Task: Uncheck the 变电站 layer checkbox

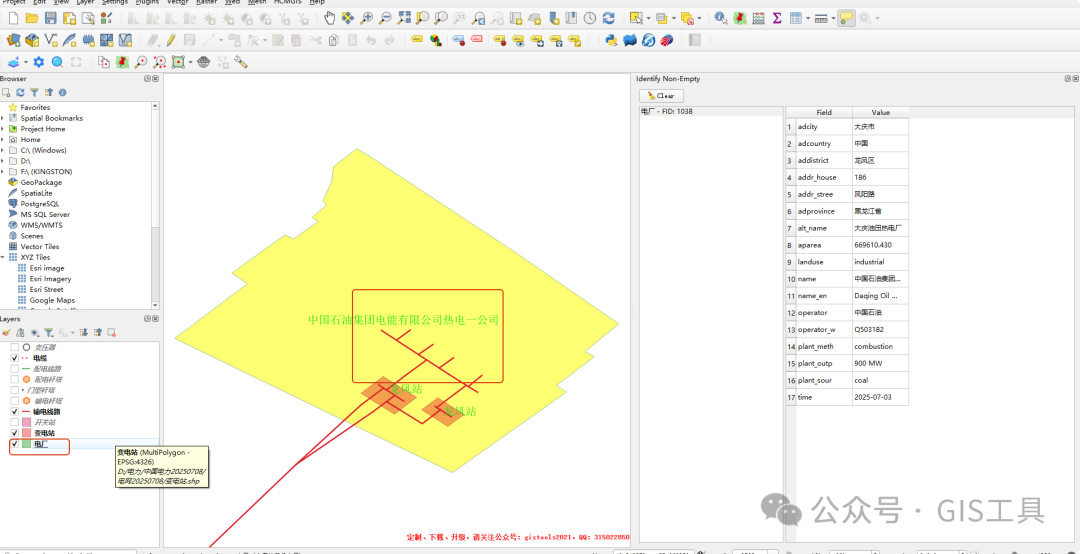Action: coord(14,433)
